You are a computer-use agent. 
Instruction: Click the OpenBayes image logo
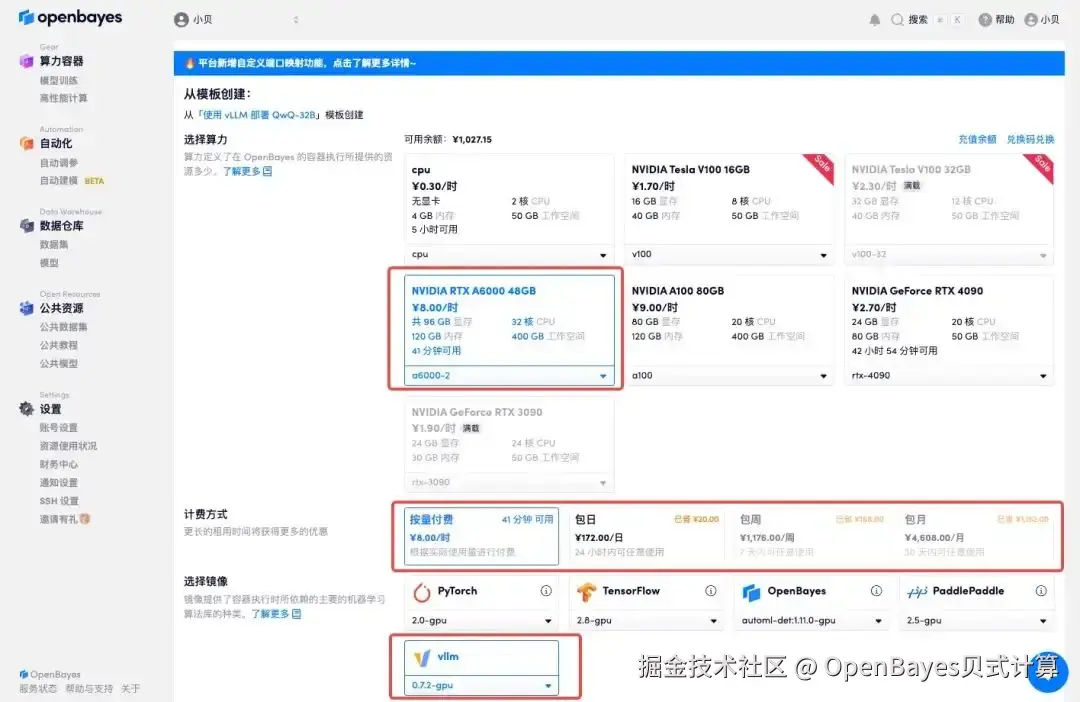point(751,592)
